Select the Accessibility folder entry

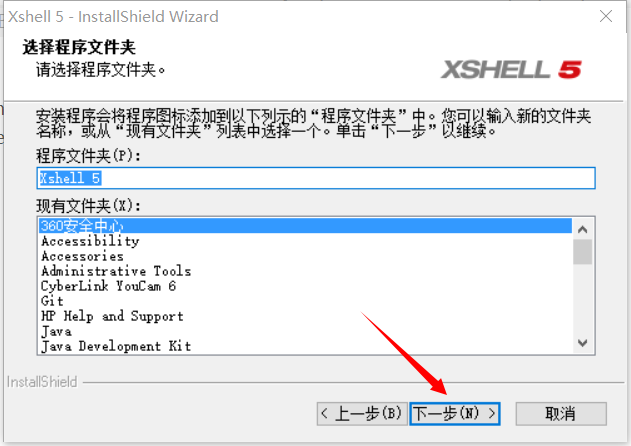coord(305,241)
